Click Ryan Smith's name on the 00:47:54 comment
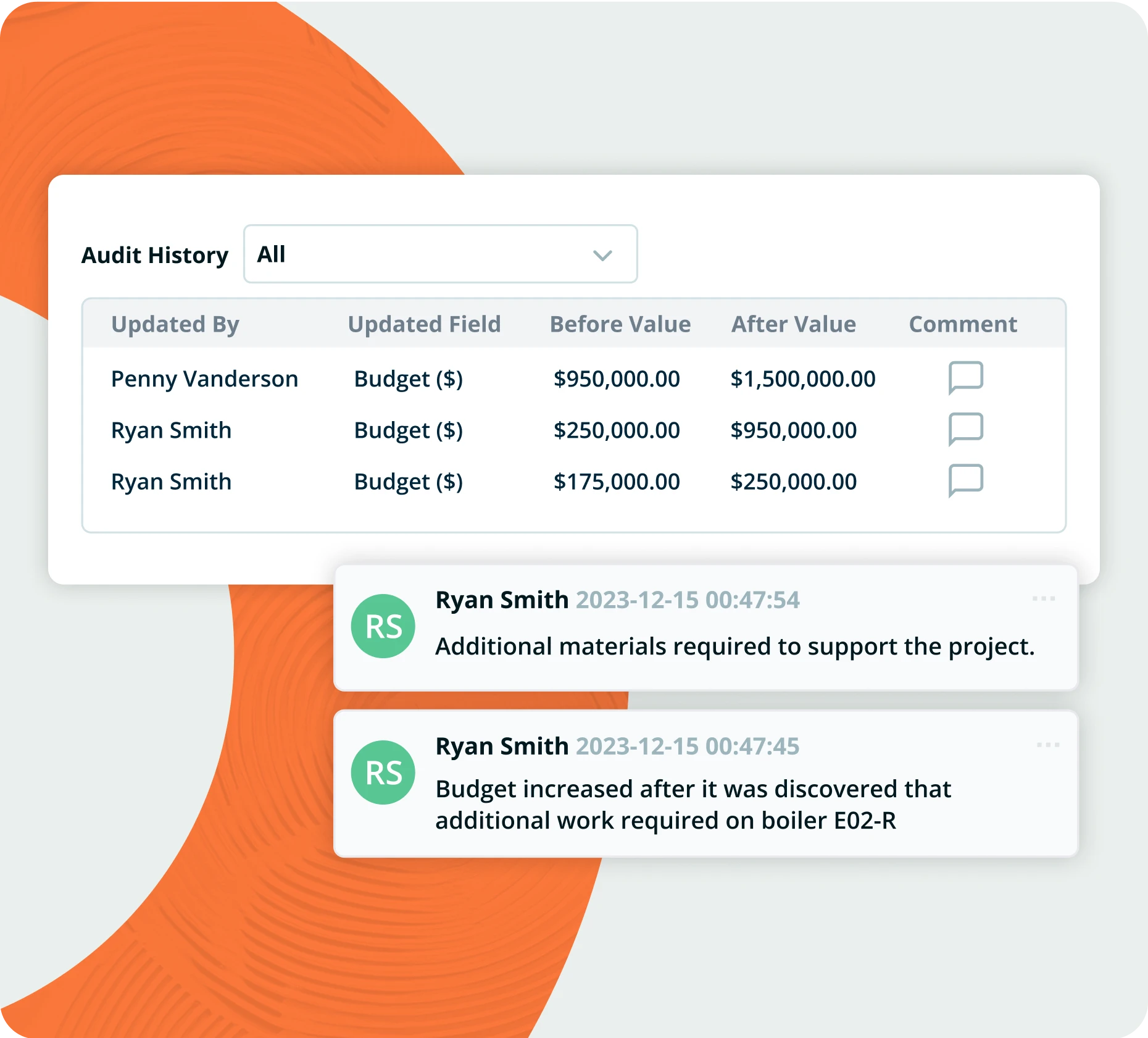1148x1038 pixels. (x=502, y=600)
